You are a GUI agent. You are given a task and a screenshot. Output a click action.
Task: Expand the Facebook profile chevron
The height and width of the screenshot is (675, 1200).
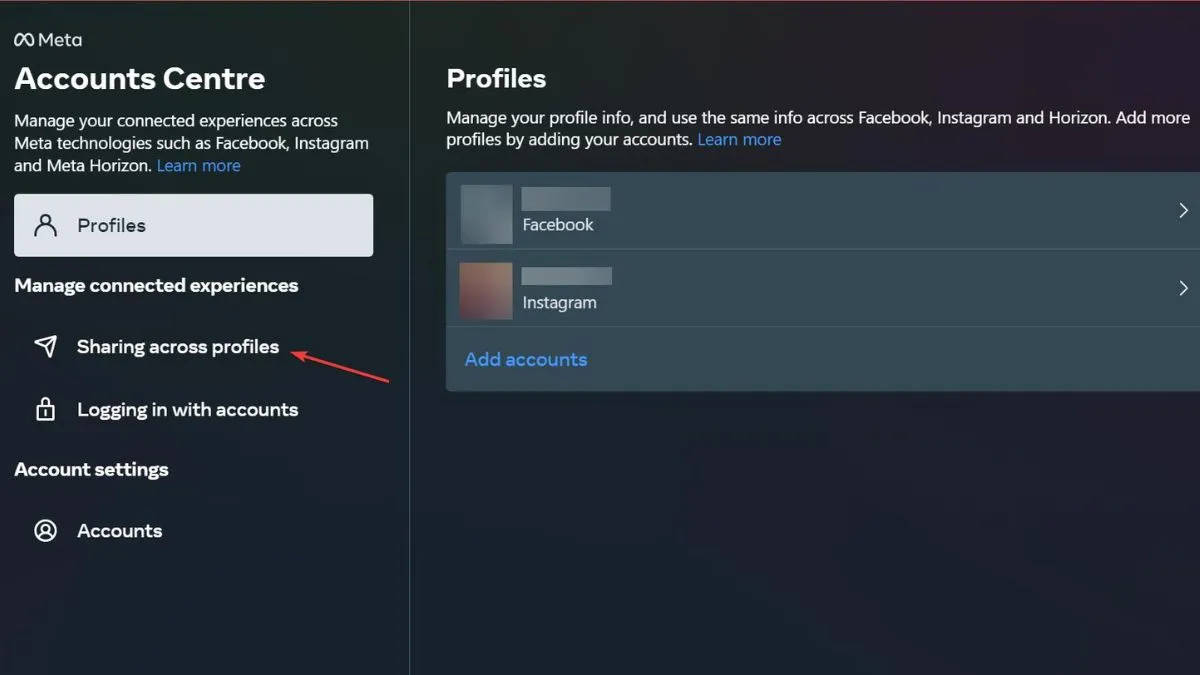click(x=1183, y=210)
